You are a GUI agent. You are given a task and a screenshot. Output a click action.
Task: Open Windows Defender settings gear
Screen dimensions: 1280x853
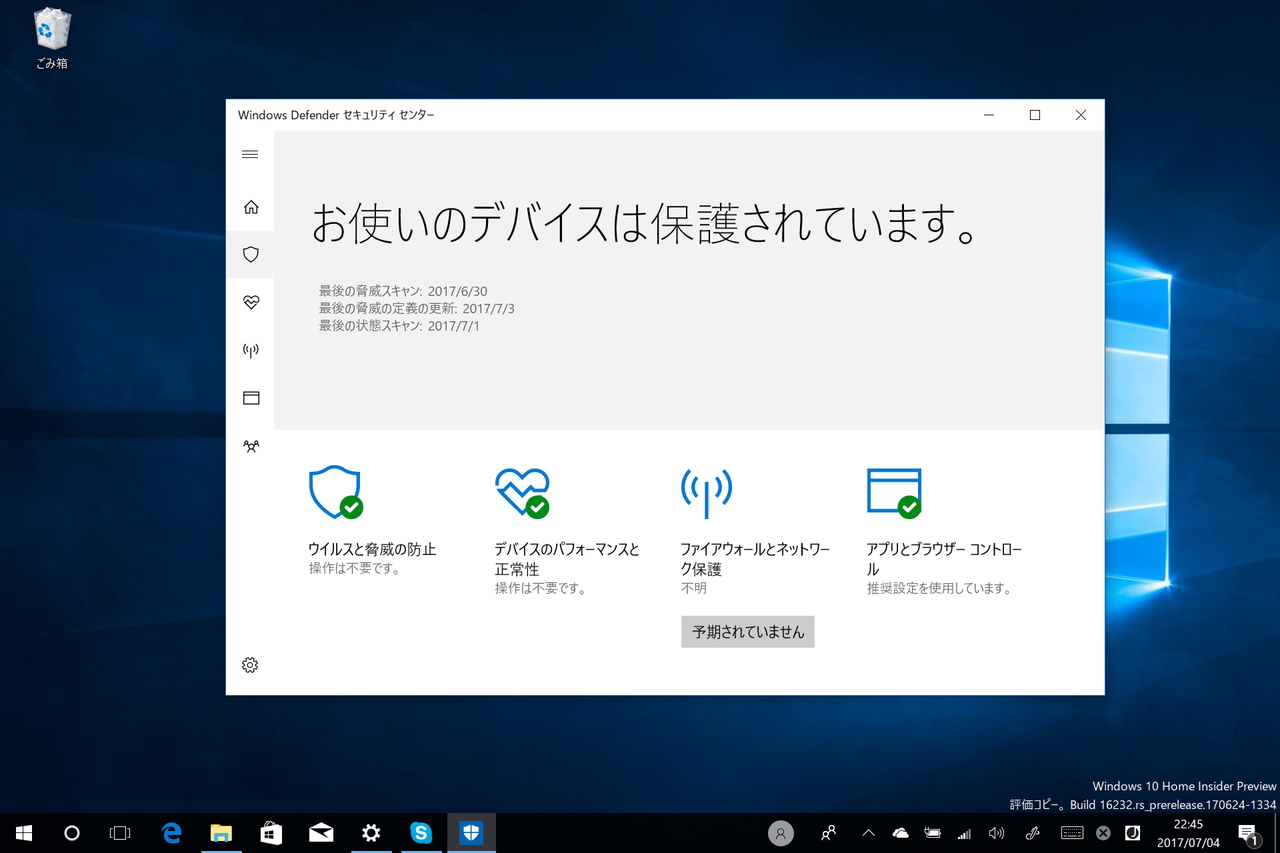click(x=250, y=664)
